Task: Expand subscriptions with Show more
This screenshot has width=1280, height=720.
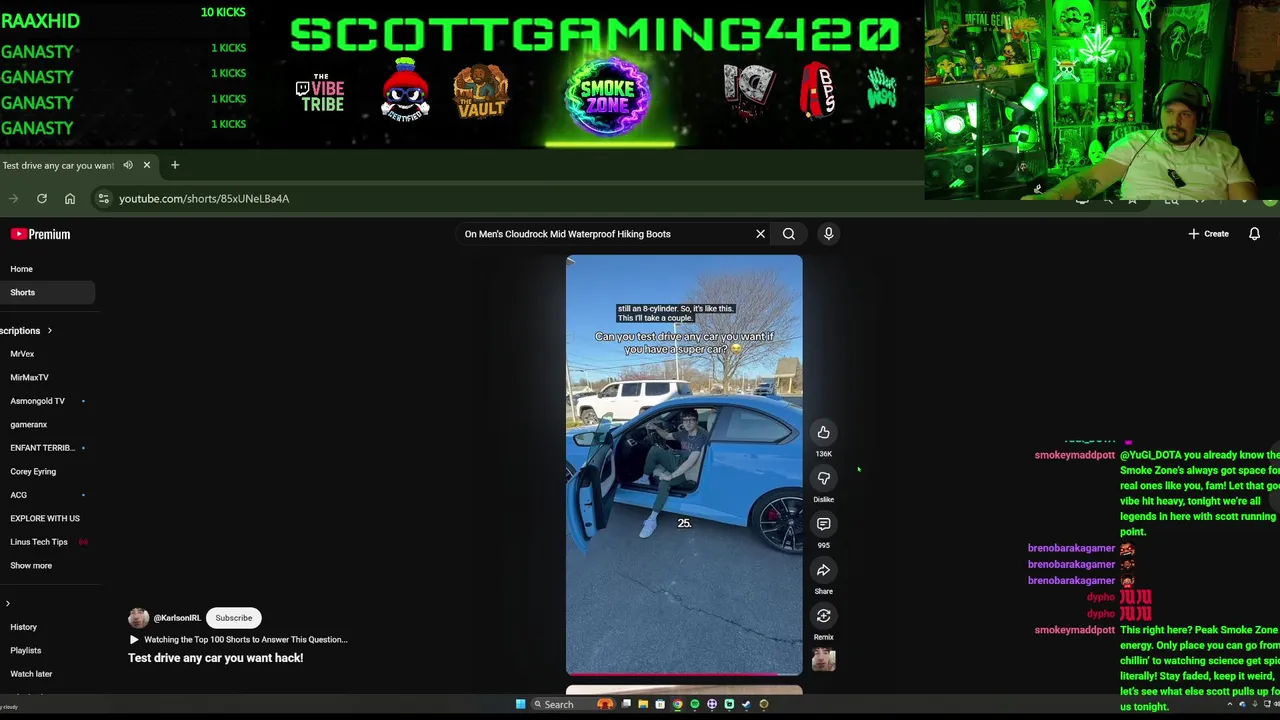Action: (x=31, y=566)
